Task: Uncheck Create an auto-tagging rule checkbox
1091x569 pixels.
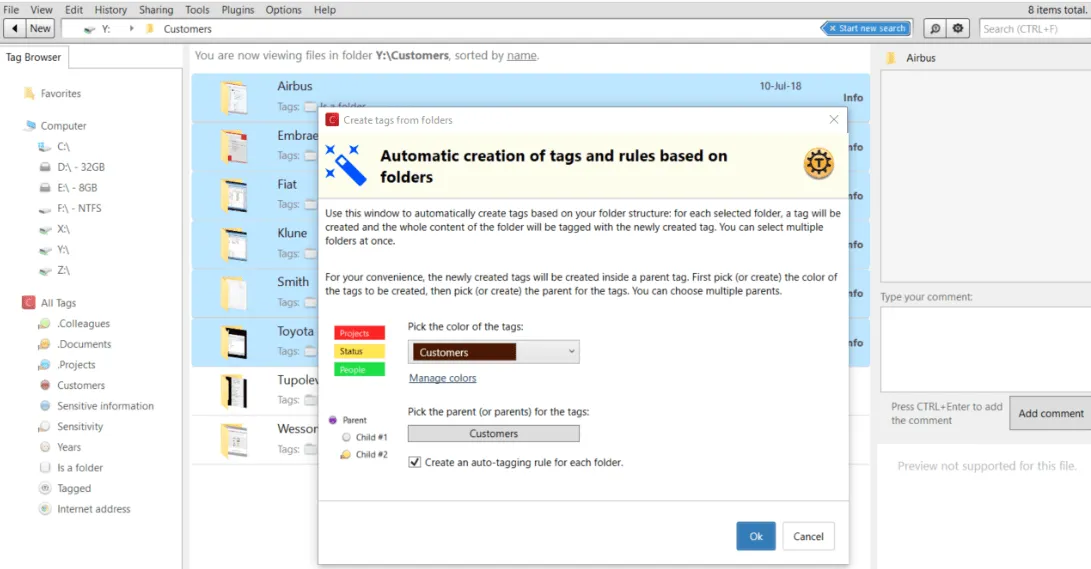Action: [x=415, y=462]
